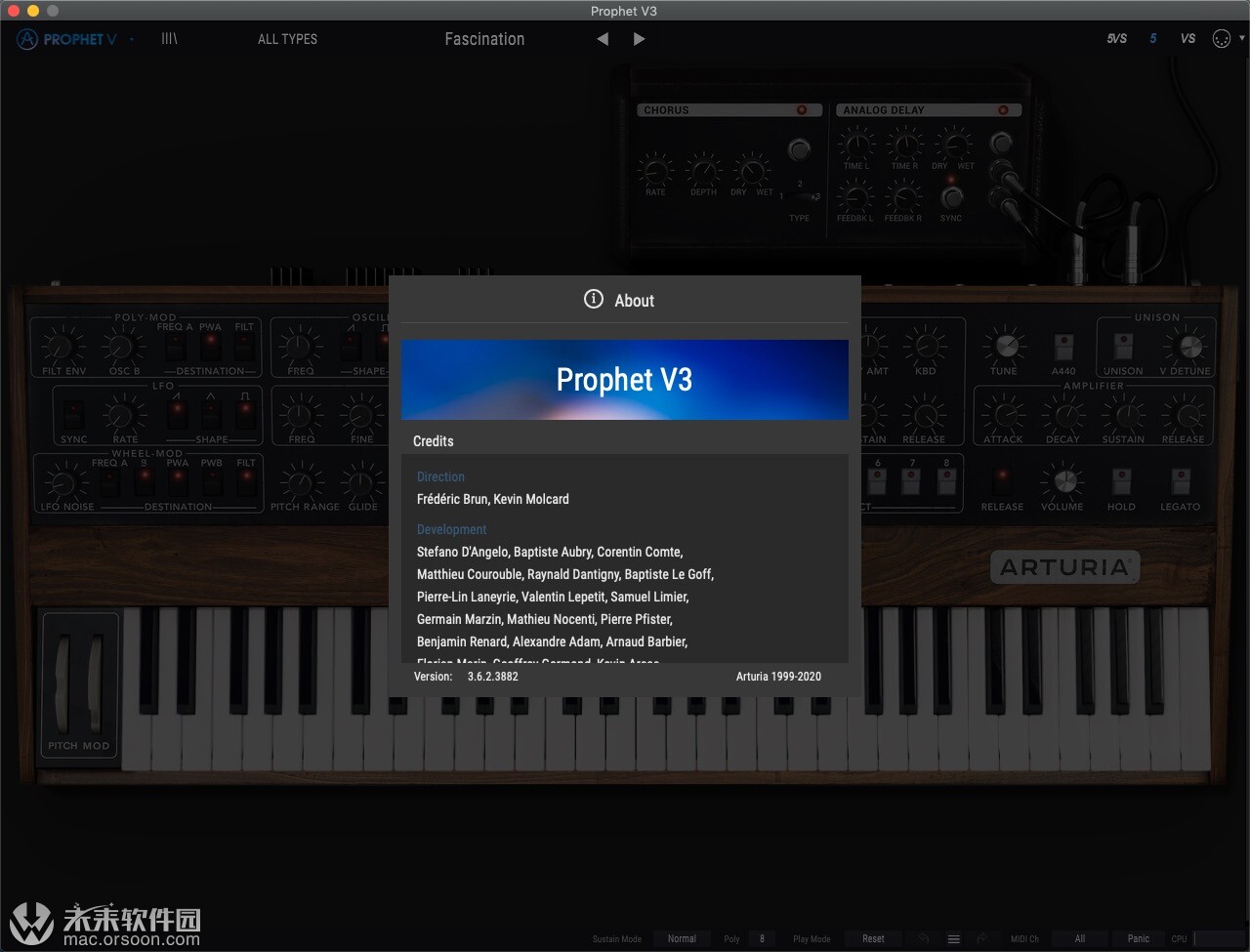The image size is (1250, 952).
Task: Click the redo arrow in bottom bar
Action: pos(982,938)
